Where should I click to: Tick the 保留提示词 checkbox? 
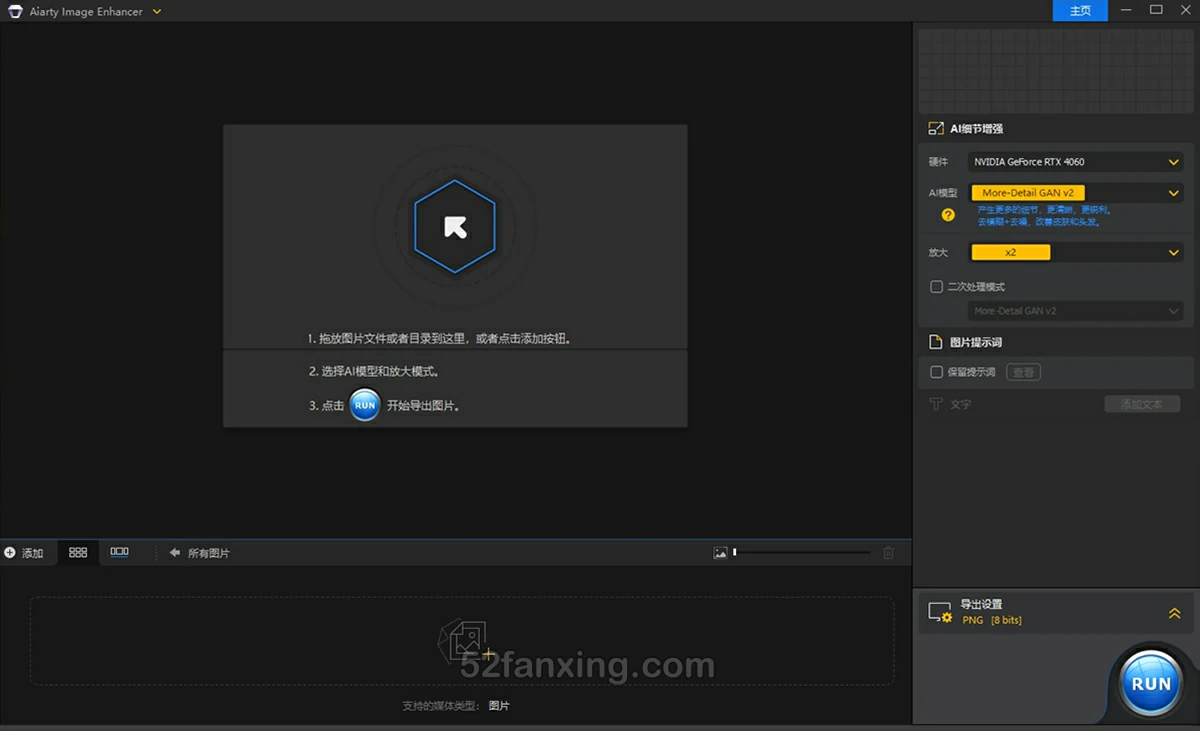pos(937,372)
